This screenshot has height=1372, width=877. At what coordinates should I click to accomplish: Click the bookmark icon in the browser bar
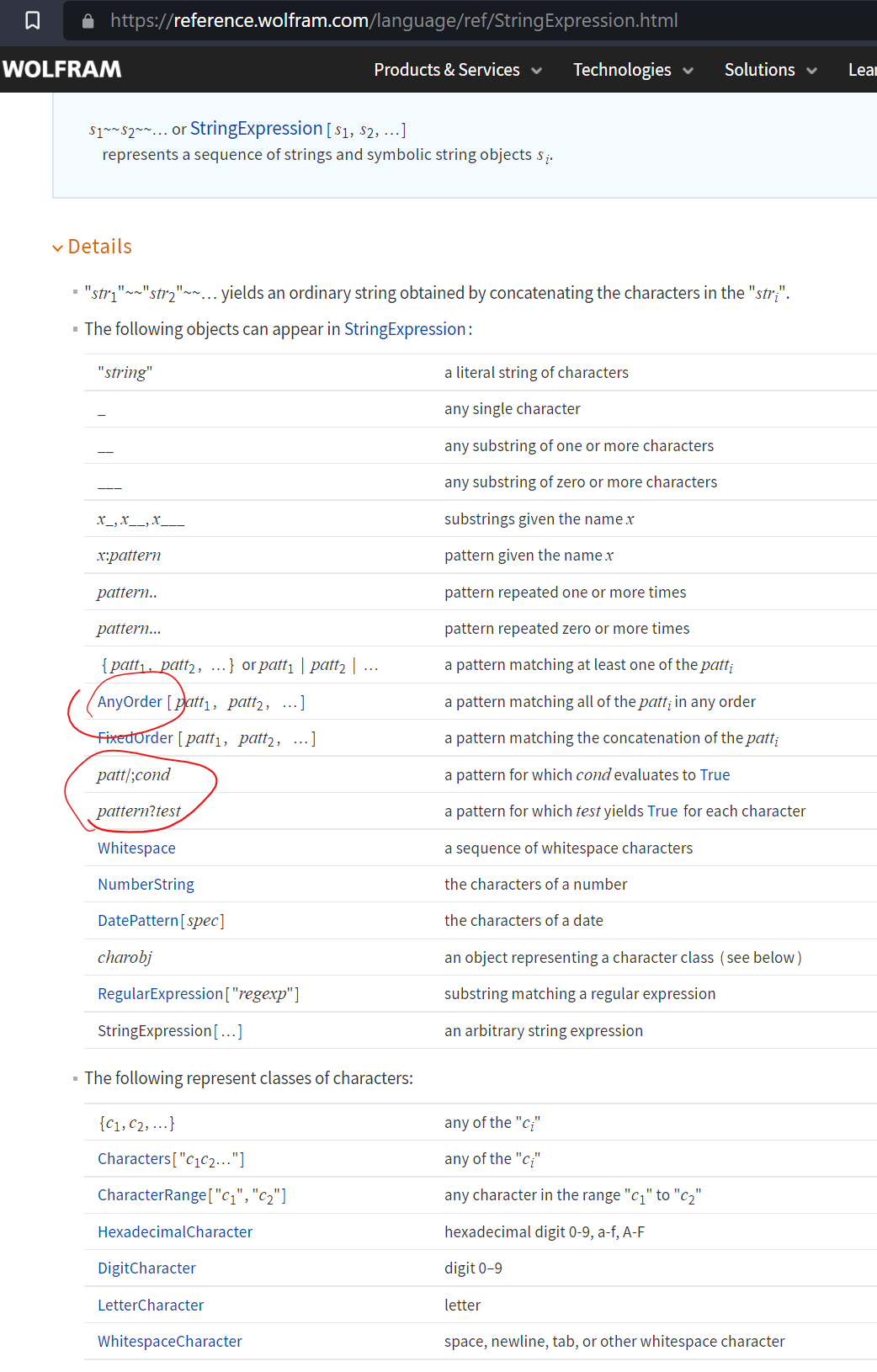[32, 20]
